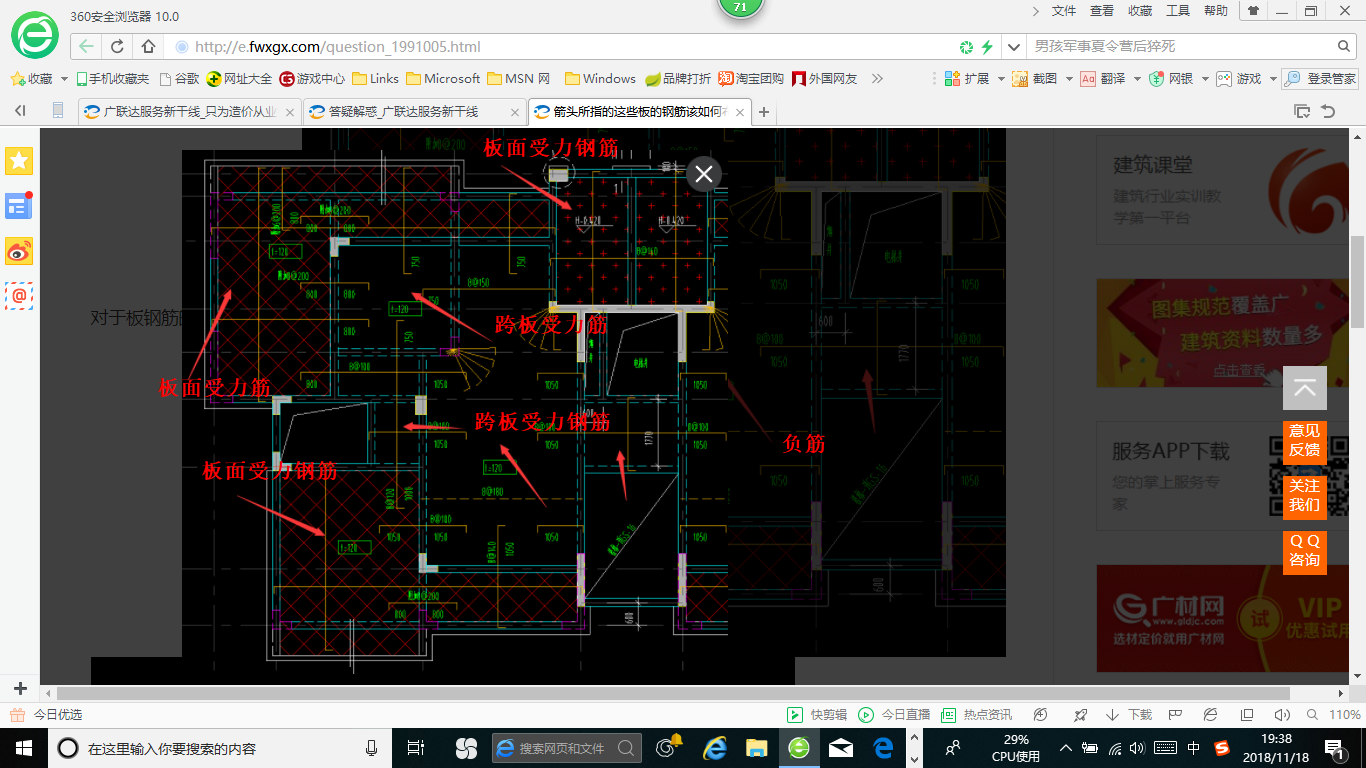Open the 查看 menu
The image size is (1366, 768).
pyautogui.click(x=1102, y=10)
